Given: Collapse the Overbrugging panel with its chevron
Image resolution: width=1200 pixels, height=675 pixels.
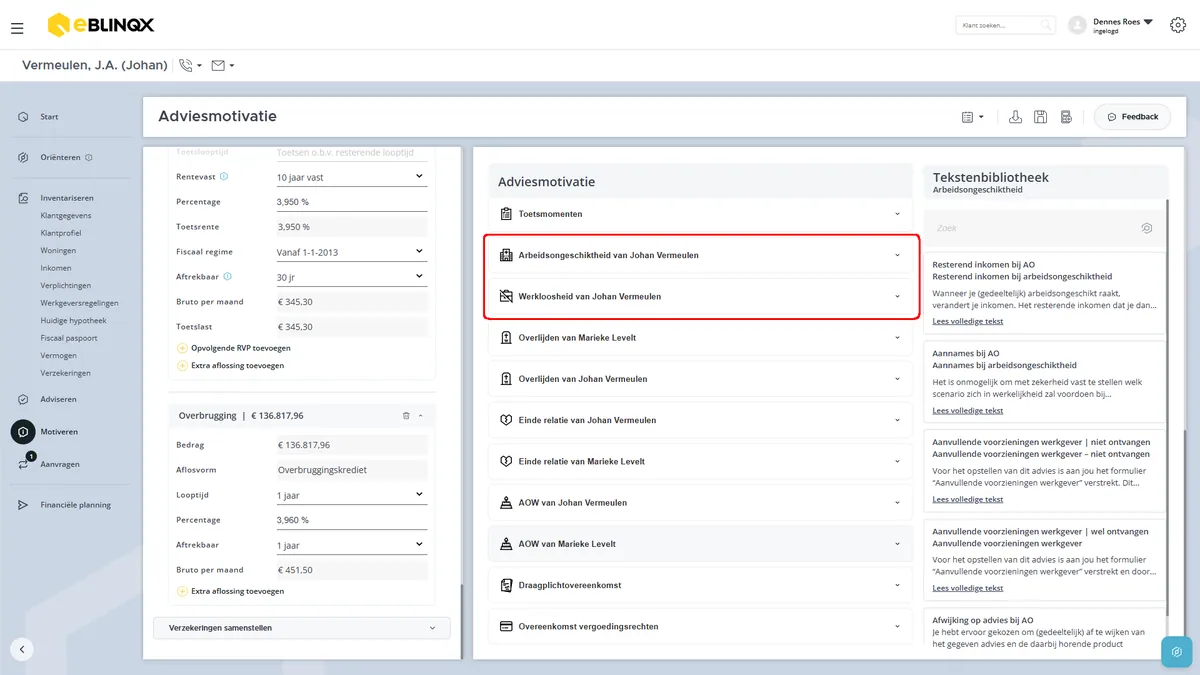Looking at the screenshot, I should 421,415.
